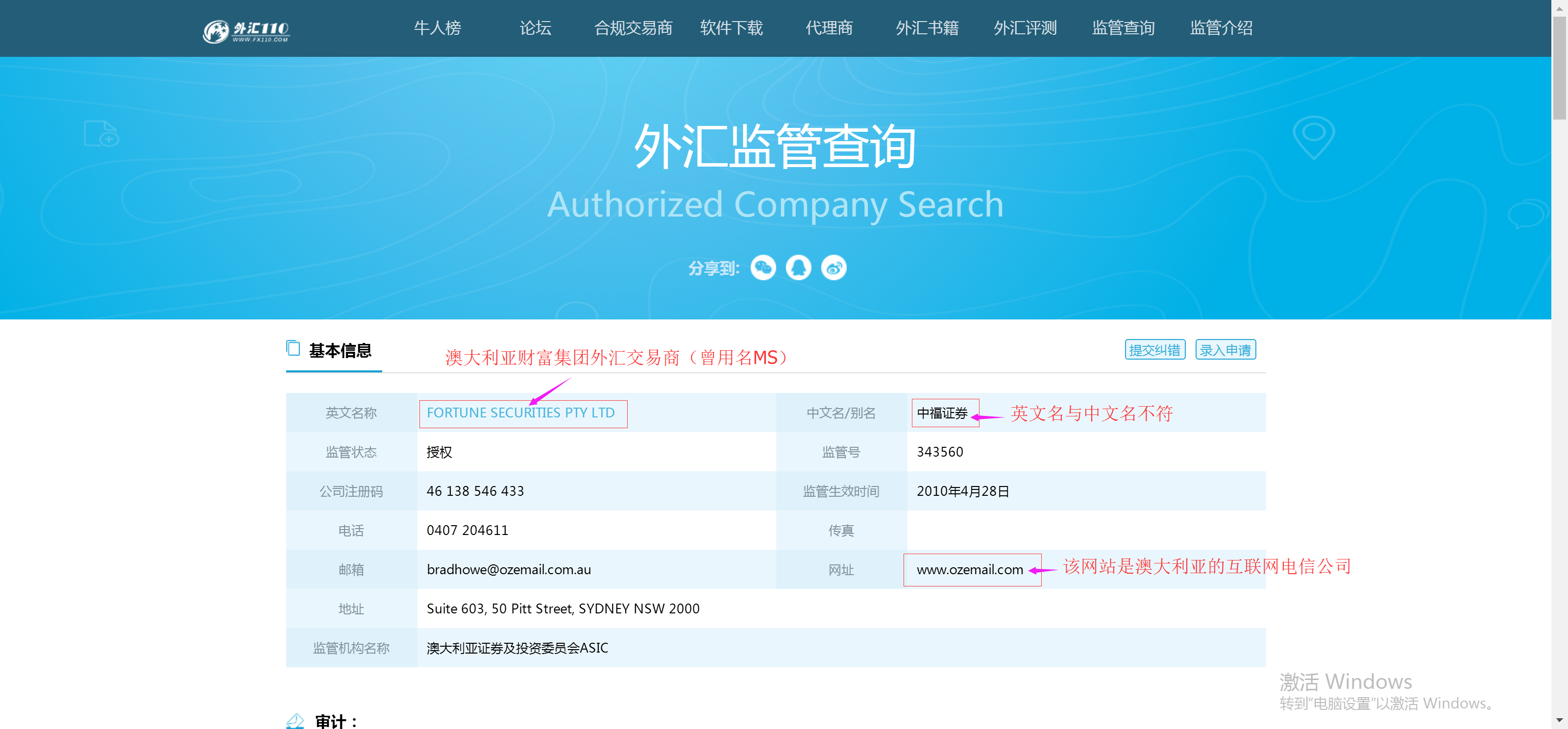The height and width of the screenshot is (729, 1568).
Task: Click the date 2010年4月28日
Action: tap(963, 491)
